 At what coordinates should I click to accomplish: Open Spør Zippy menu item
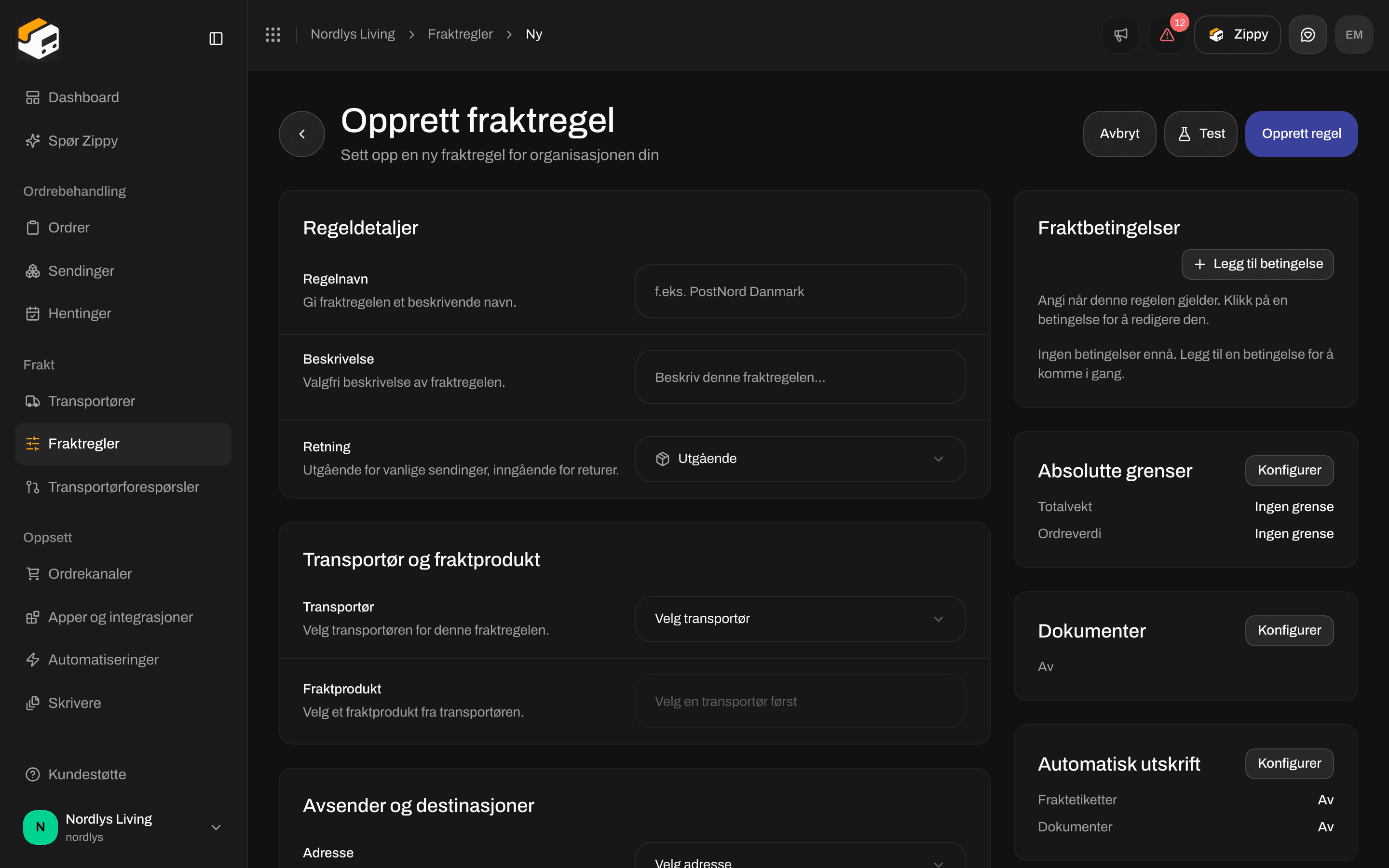[x=123, y=141]
